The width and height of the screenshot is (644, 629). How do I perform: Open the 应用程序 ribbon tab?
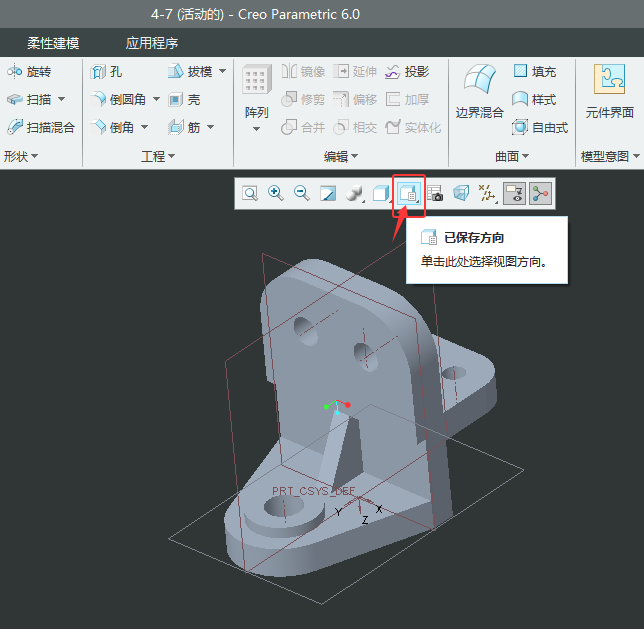click(152, 43)
